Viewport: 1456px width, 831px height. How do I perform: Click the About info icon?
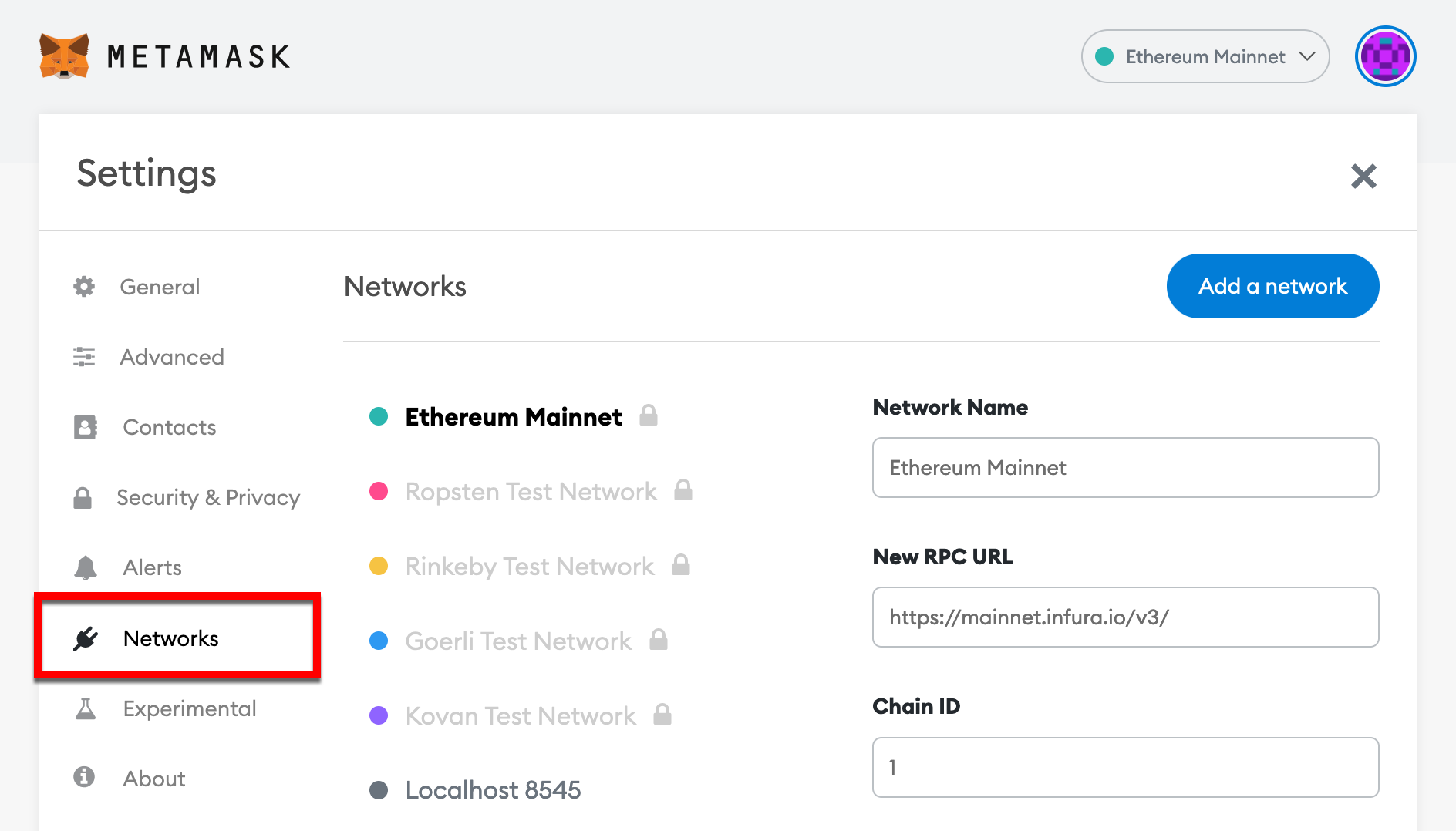click(x=84, y=776)
